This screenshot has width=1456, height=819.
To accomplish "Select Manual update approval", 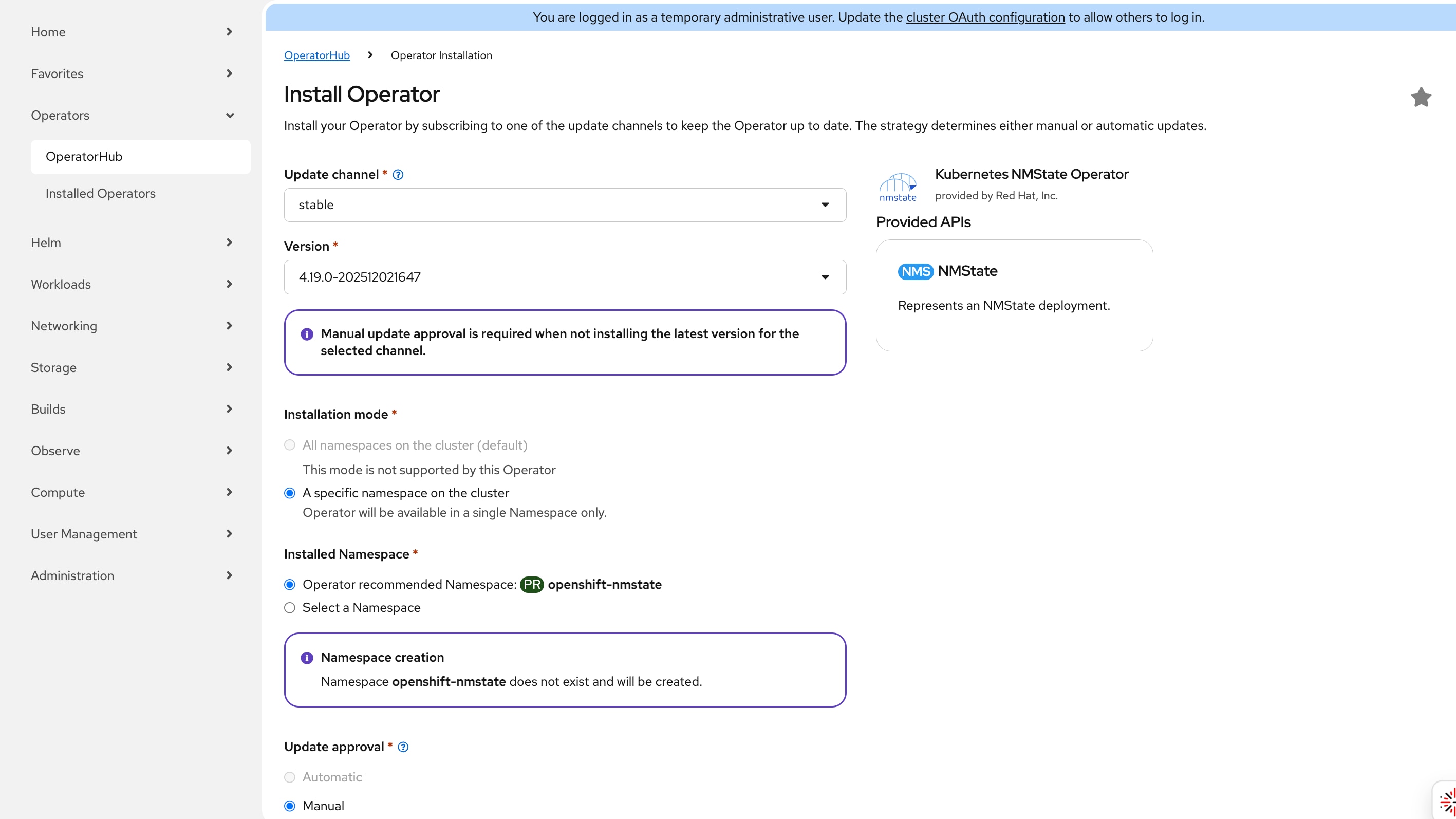I will pos(289,806).
